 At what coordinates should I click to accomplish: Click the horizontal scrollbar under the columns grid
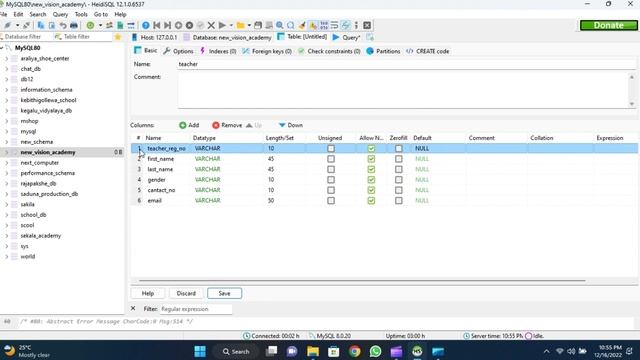(362, 281)
